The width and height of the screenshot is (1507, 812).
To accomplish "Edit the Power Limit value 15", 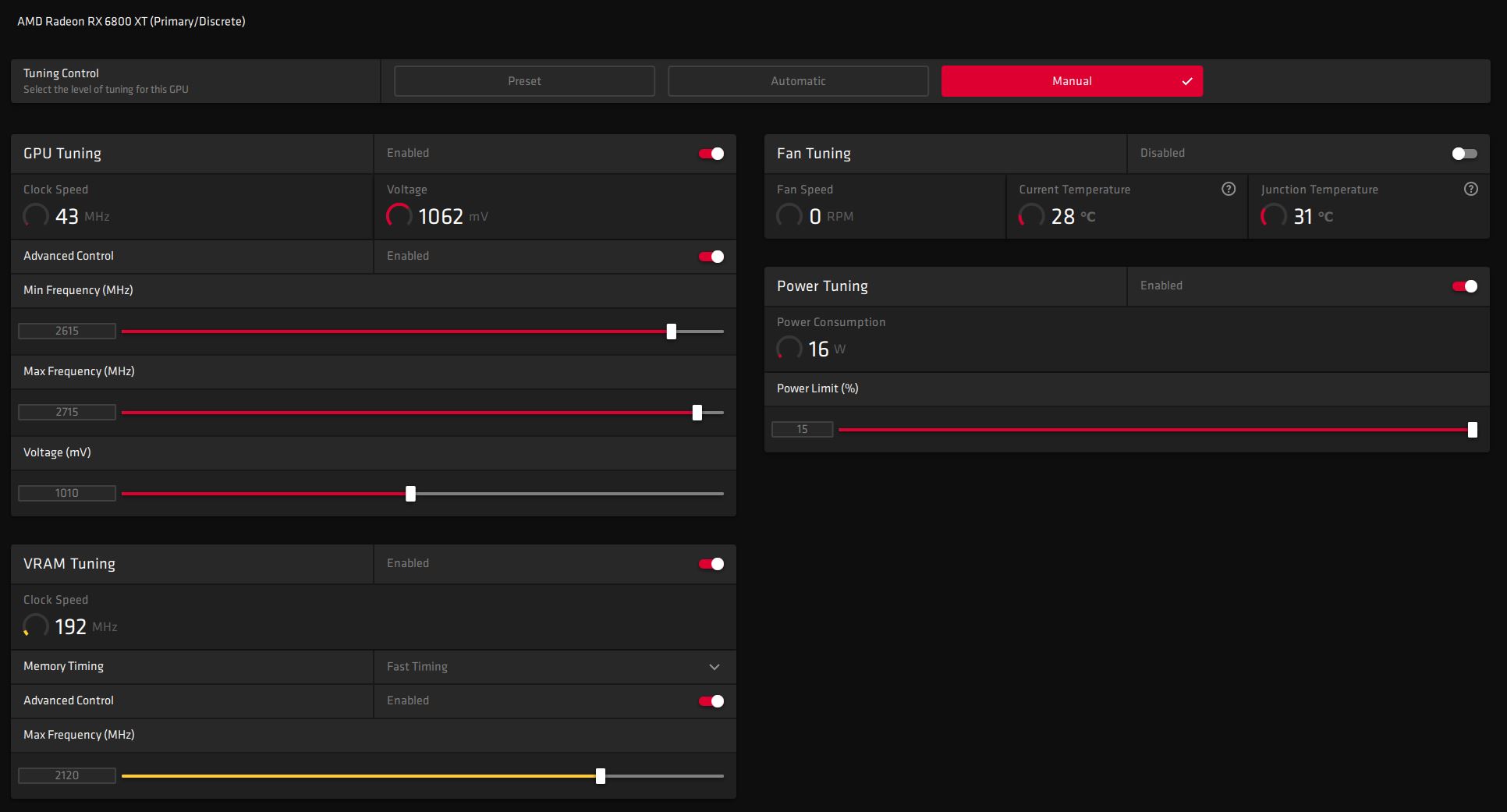I will click(x=802, y=429).
